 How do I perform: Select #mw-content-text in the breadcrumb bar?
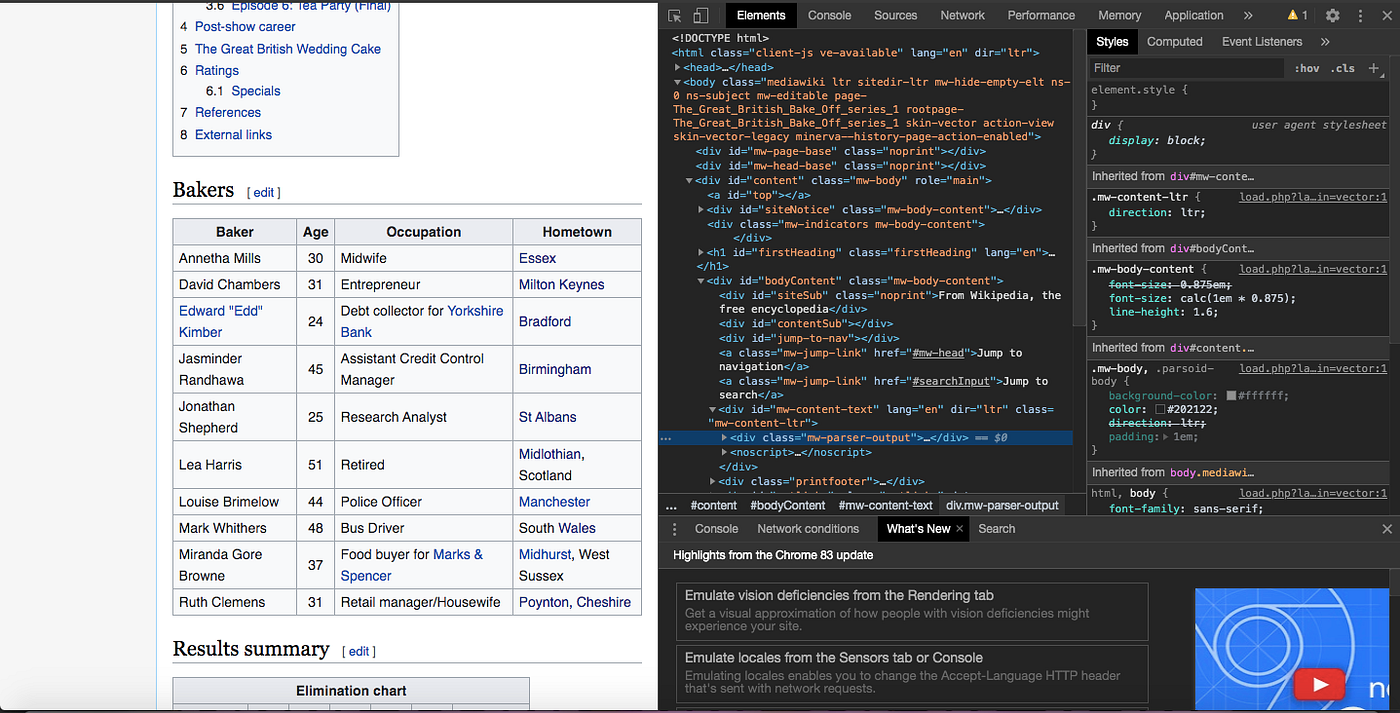(x=885, y=506)
